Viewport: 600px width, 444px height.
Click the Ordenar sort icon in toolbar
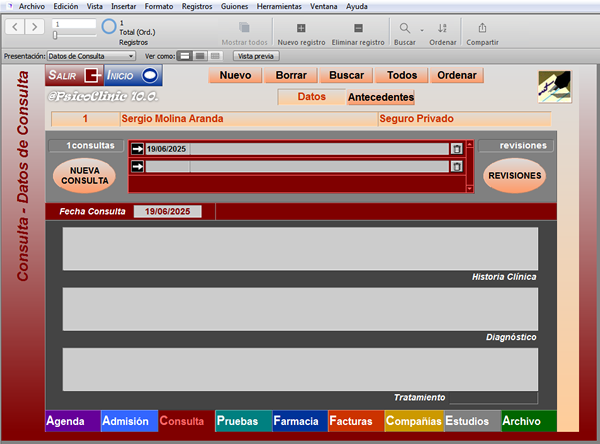pos(442,28)
